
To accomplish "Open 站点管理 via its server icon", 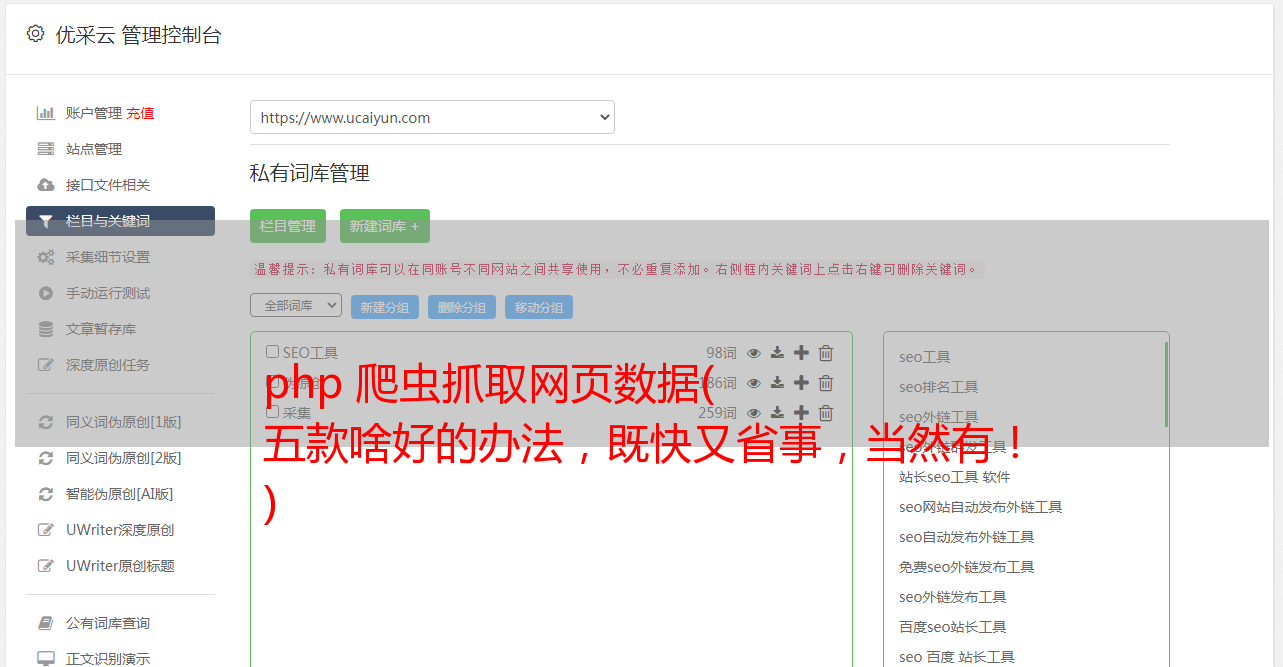I will point(45,149).
